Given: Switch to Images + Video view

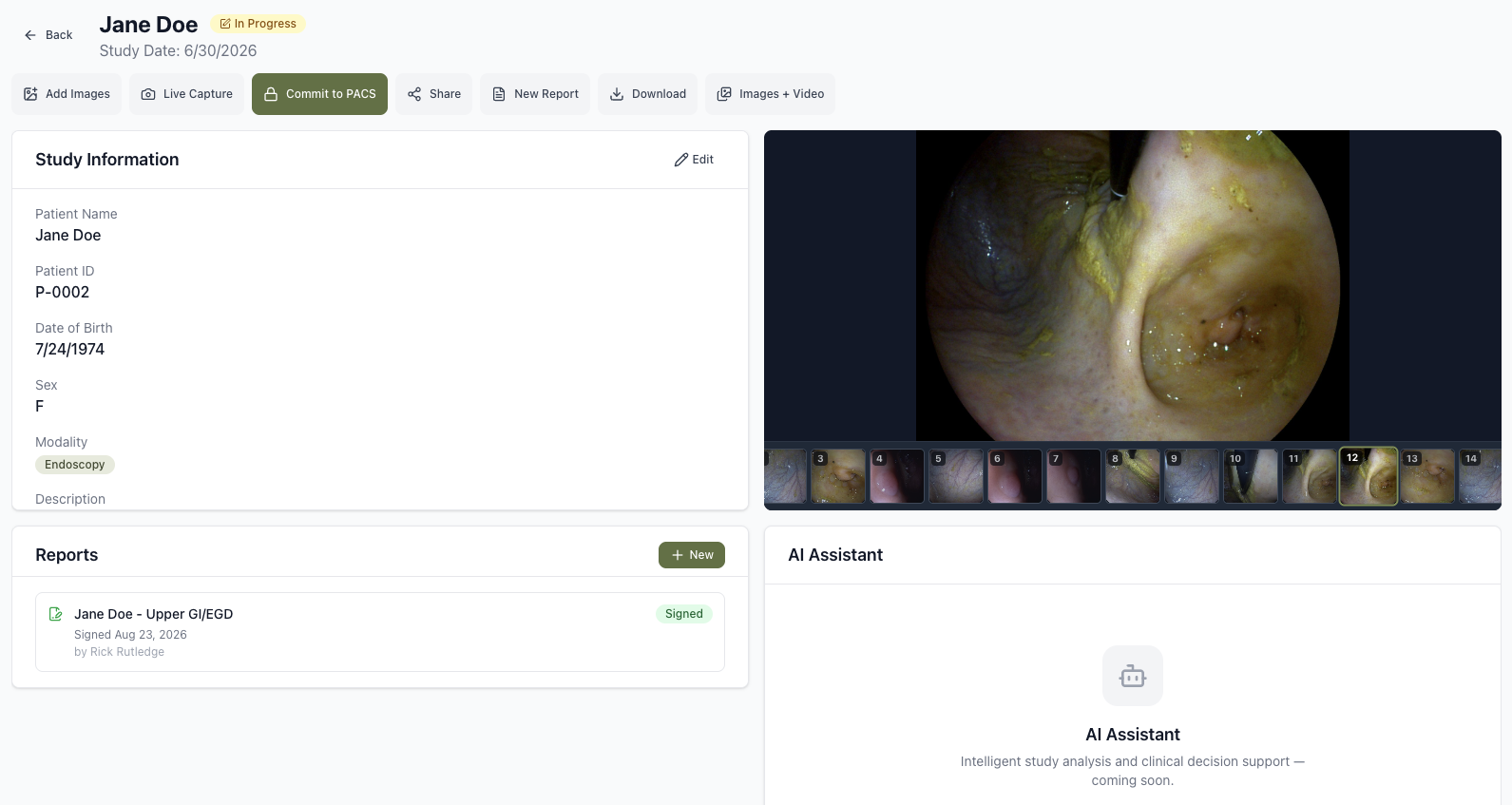Looking at the screenshot, I should coord(770,94).
